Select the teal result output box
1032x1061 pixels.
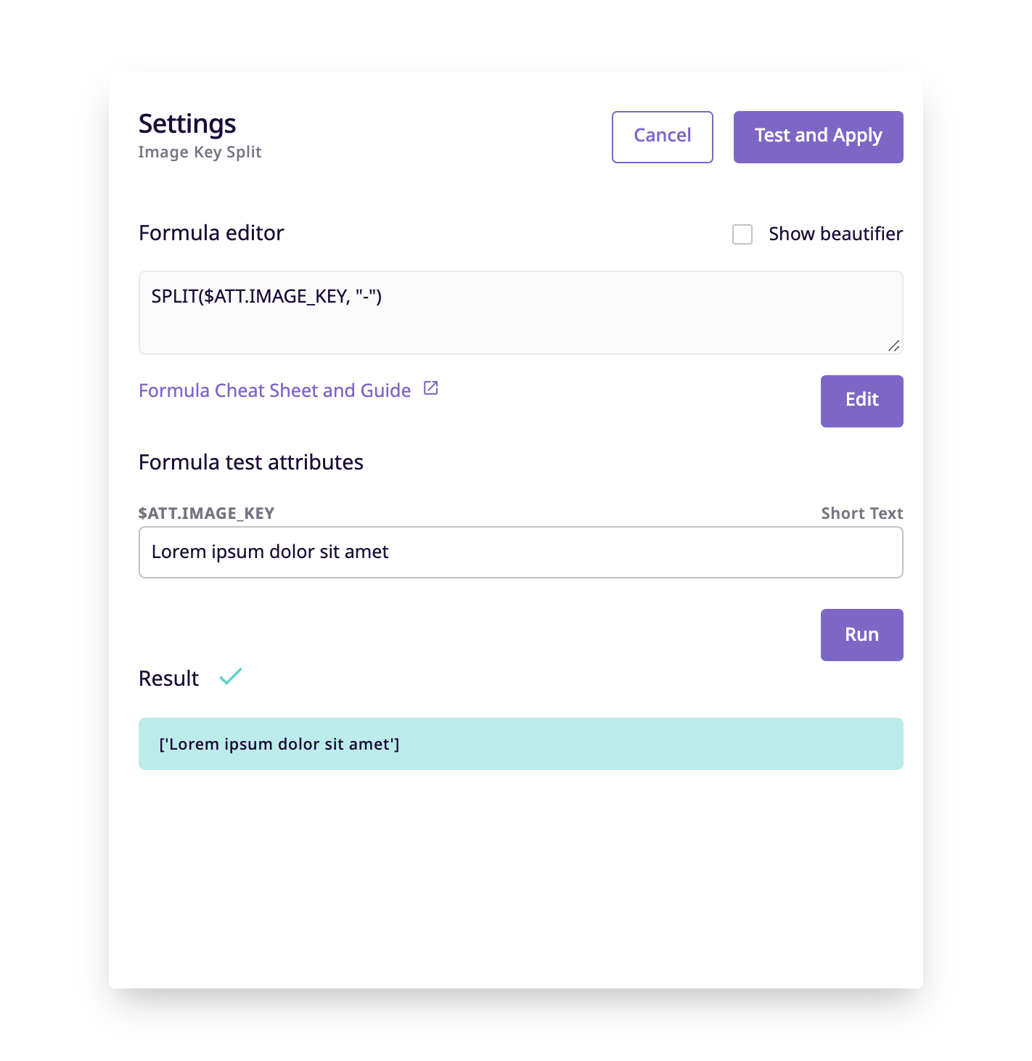[520, 744]
